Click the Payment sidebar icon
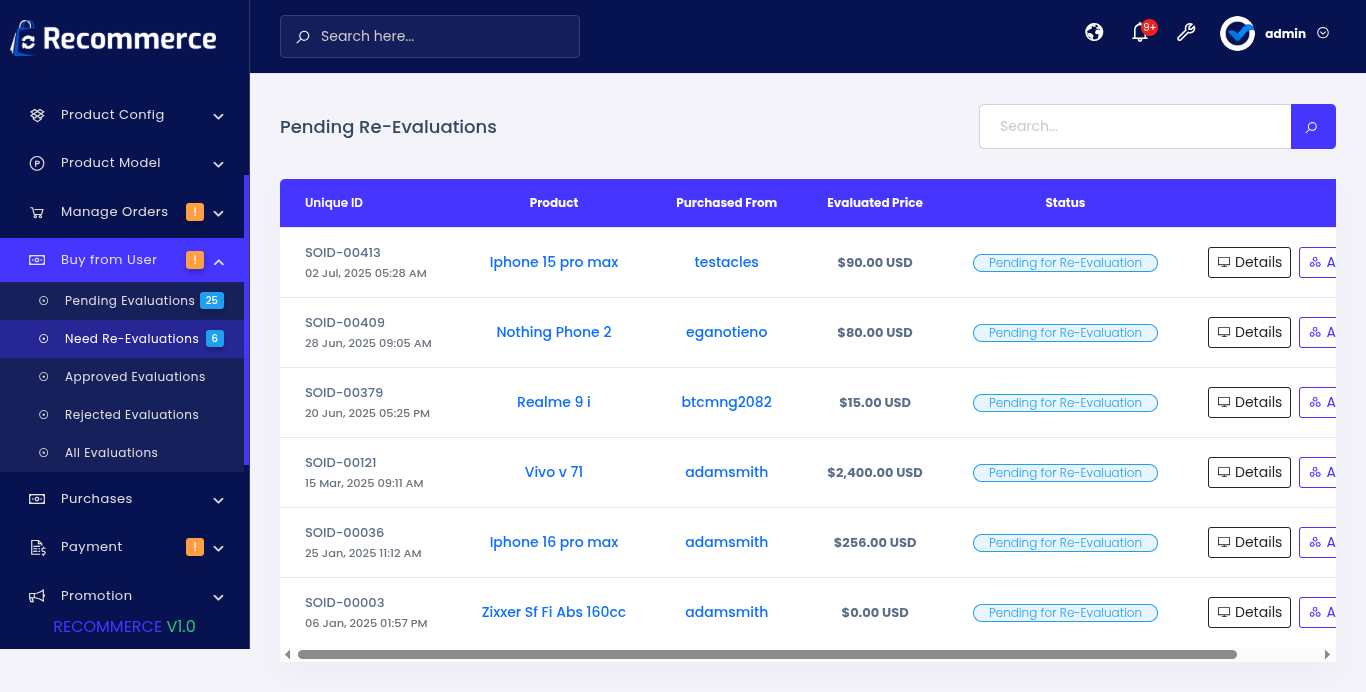The image size is (1366, 692). click(37, 547)
